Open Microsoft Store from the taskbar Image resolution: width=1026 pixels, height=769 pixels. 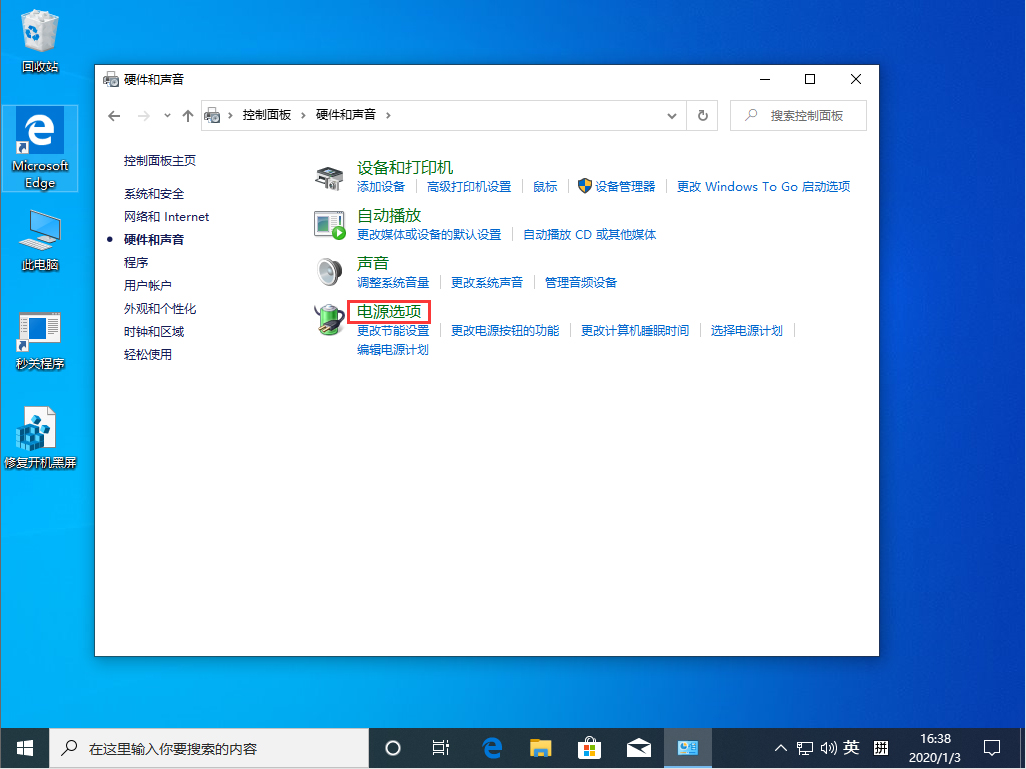[589, 748]
